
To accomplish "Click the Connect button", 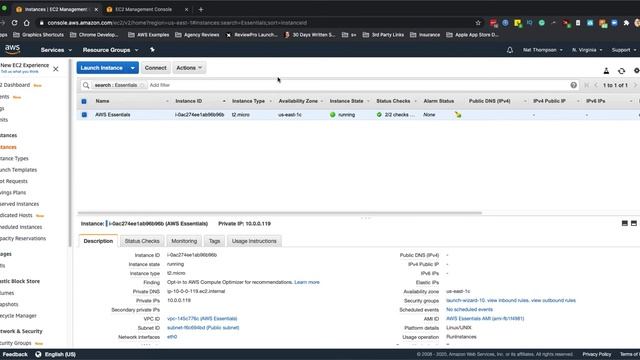I will pyautogui.click(x=156, y=68).
